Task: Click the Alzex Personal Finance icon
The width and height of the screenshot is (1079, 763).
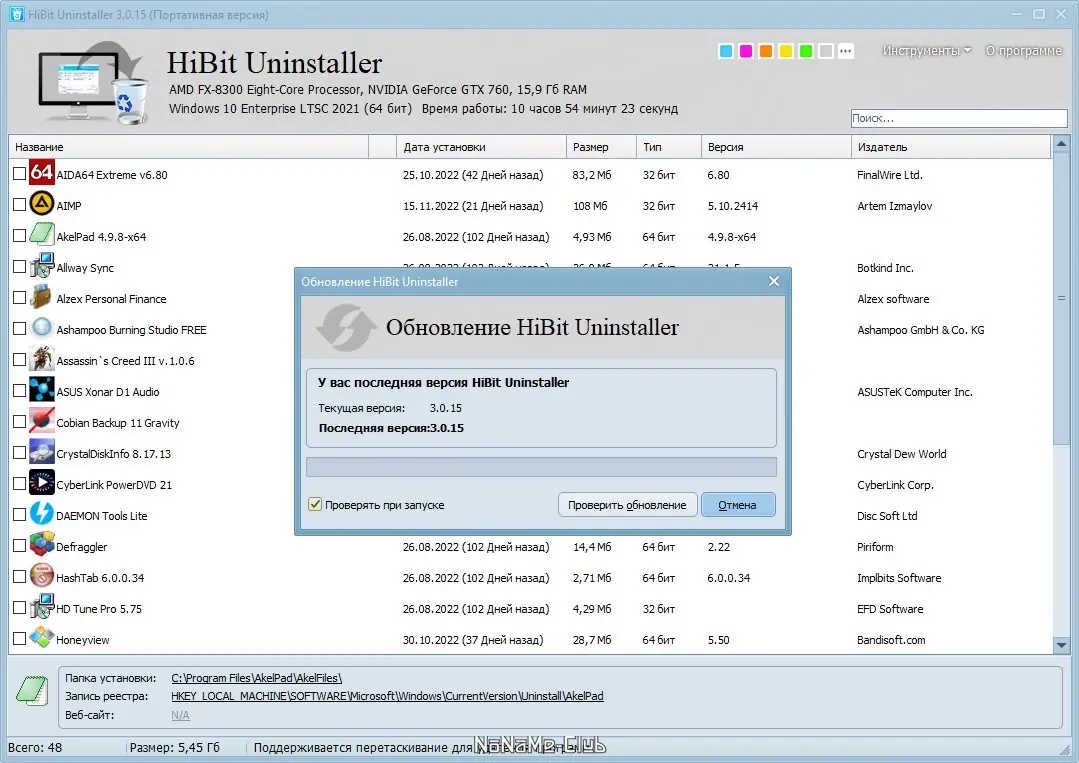Action: pyautogui.click(x=41, y=297)
